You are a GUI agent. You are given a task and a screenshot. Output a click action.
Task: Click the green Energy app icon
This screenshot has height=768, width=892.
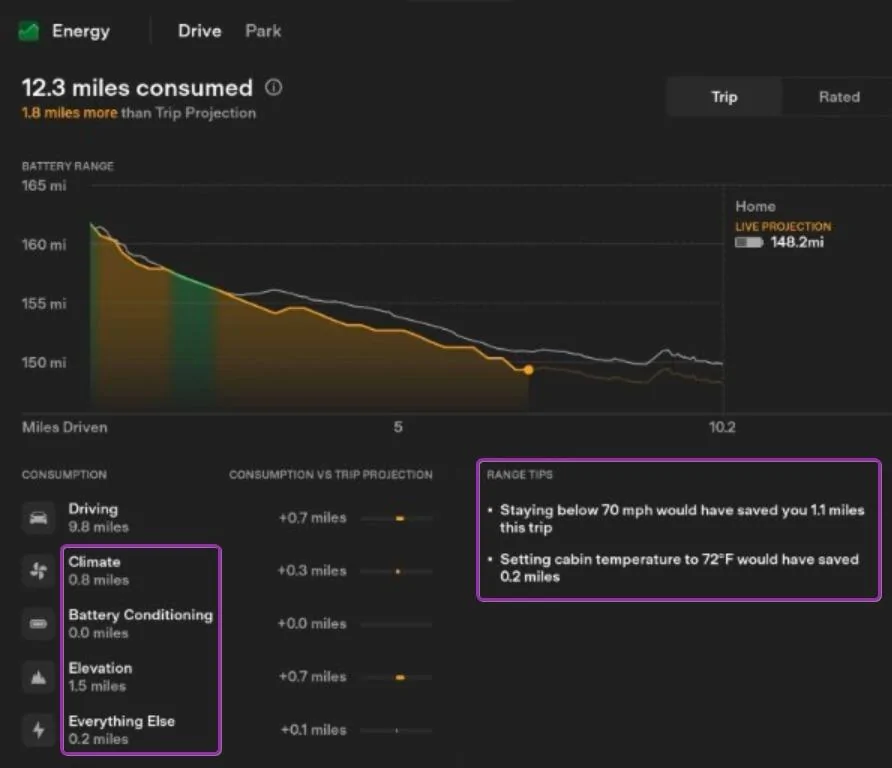coord(29,31)
